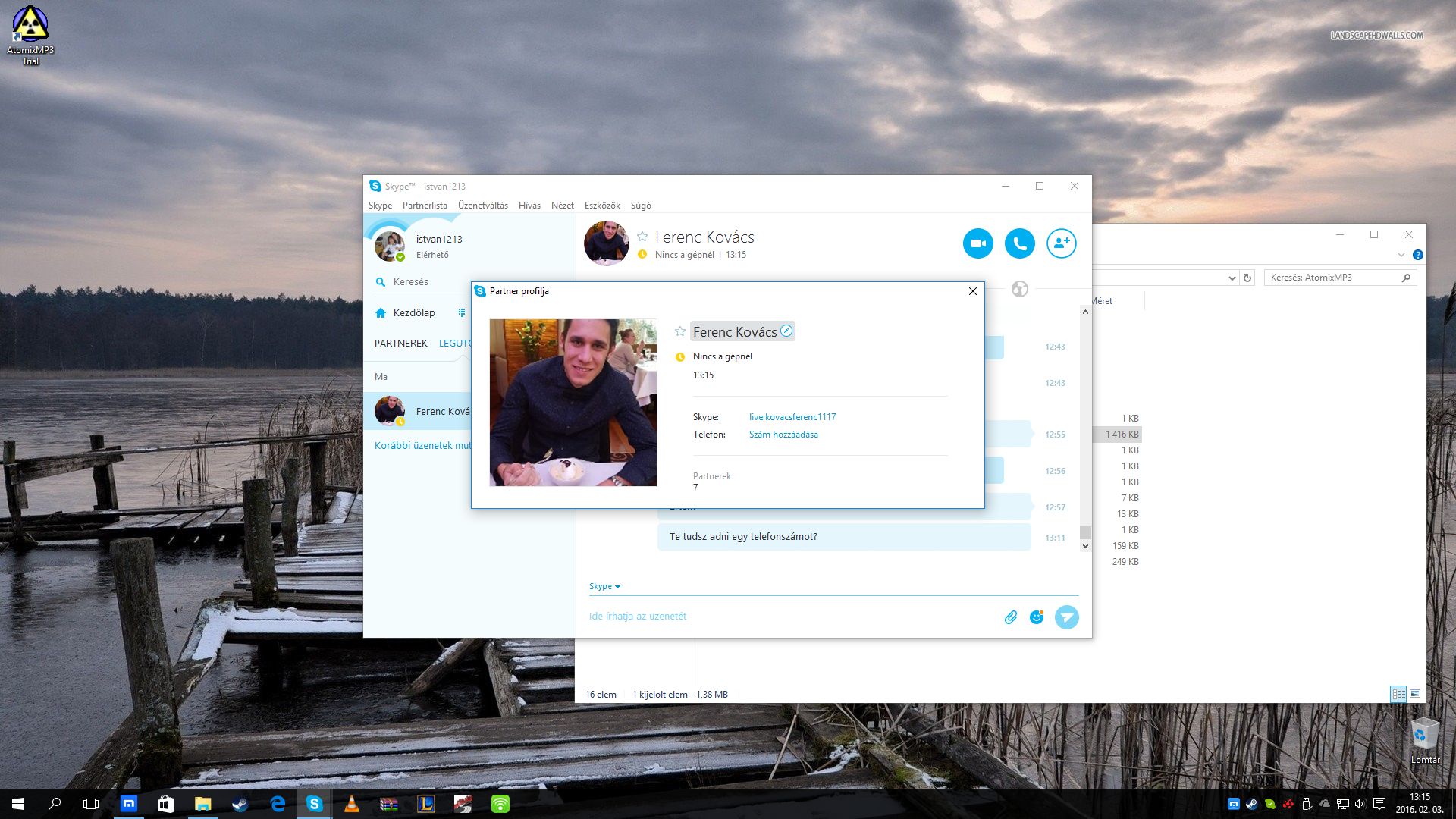Open the Súgó menu

pos(641,206)
